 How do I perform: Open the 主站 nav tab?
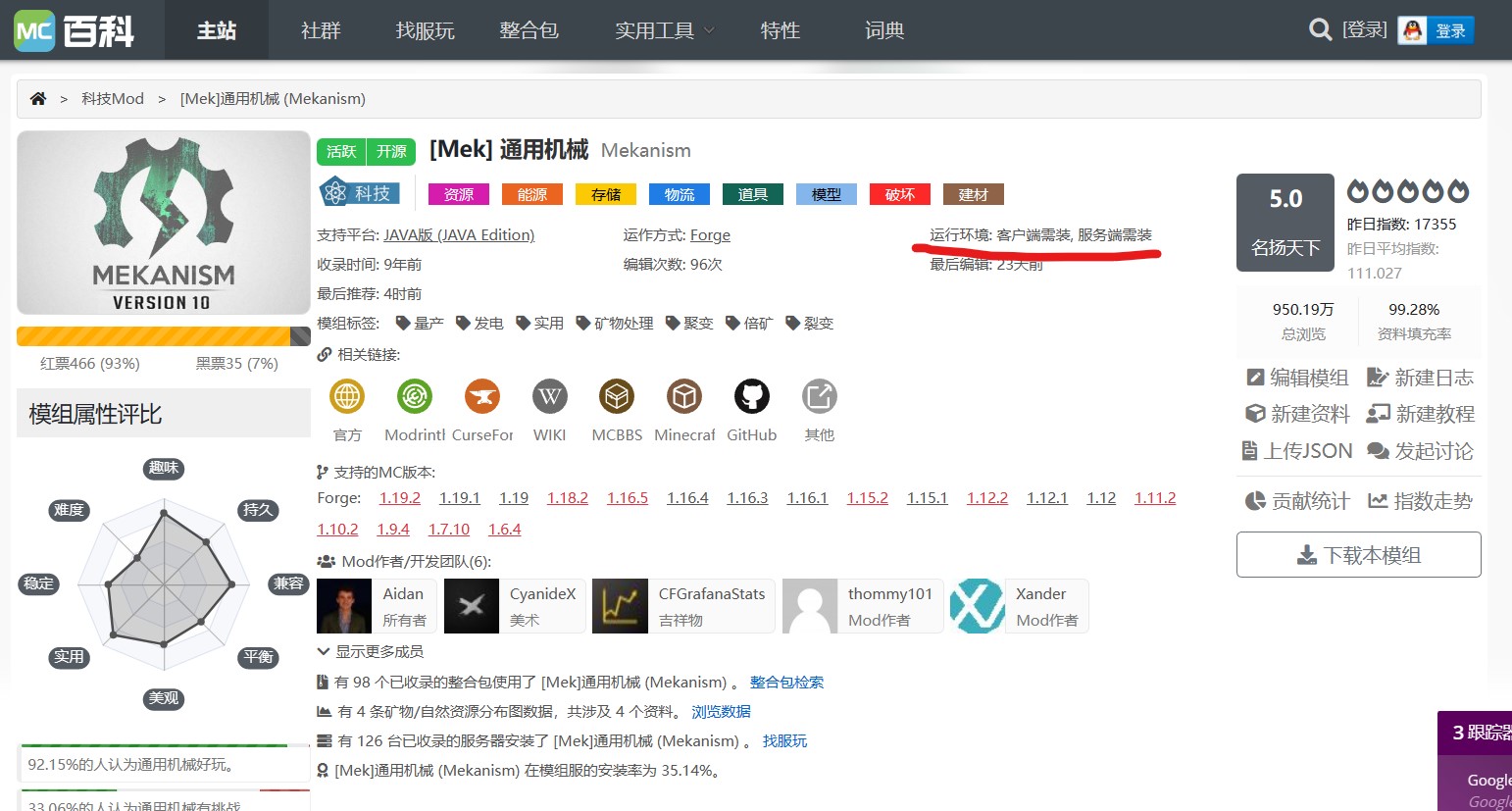coord(217,30)
